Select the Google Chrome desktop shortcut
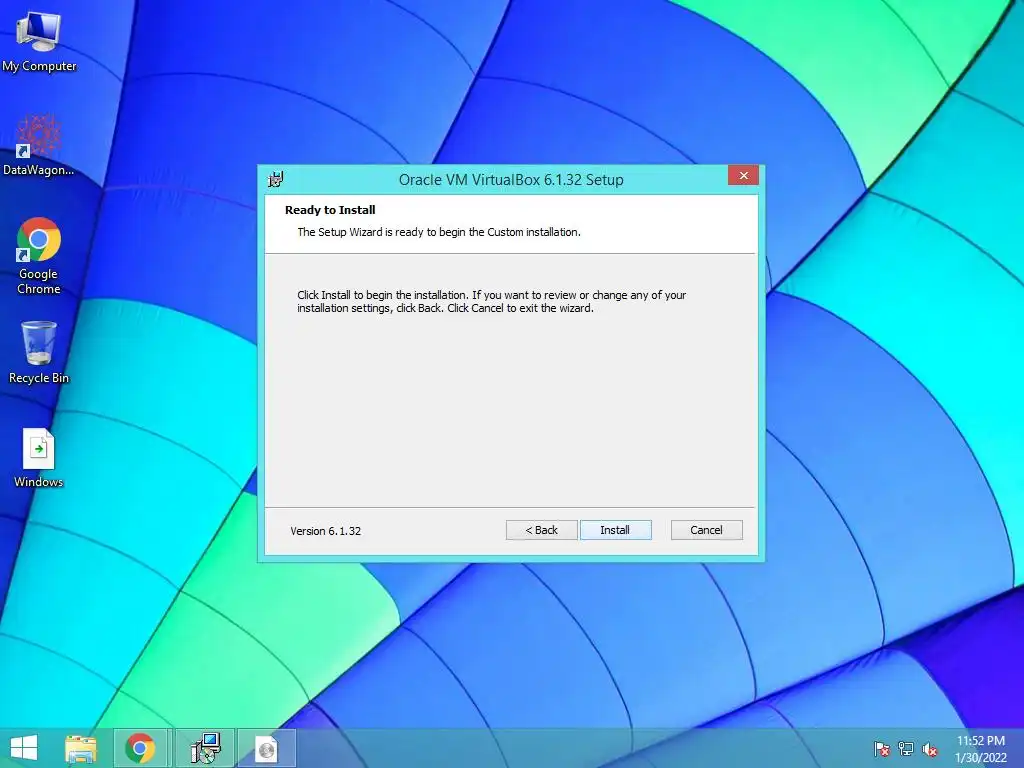 [x=39, y=256]
